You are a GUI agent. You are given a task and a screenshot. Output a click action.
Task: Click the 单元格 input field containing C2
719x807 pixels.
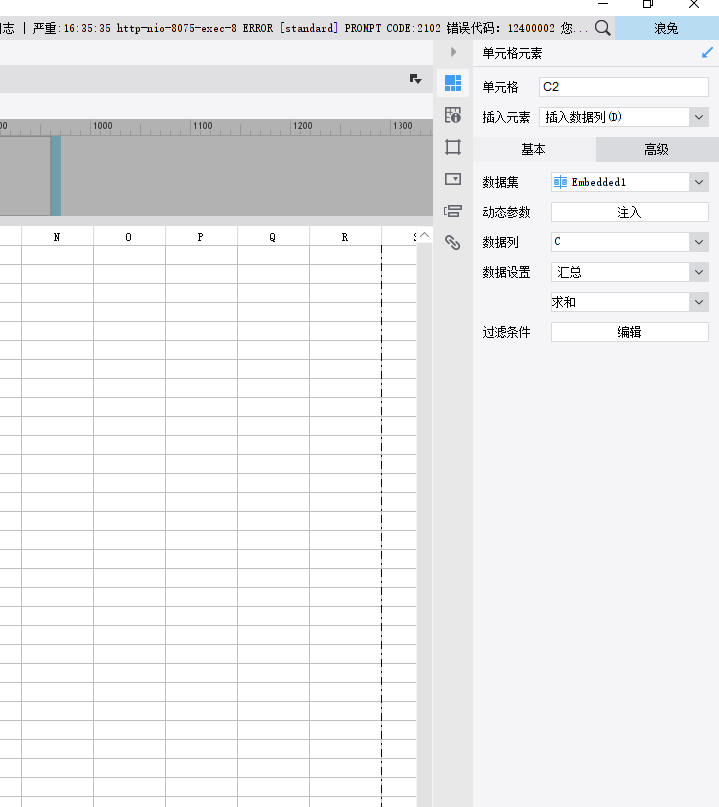[623, 87]
